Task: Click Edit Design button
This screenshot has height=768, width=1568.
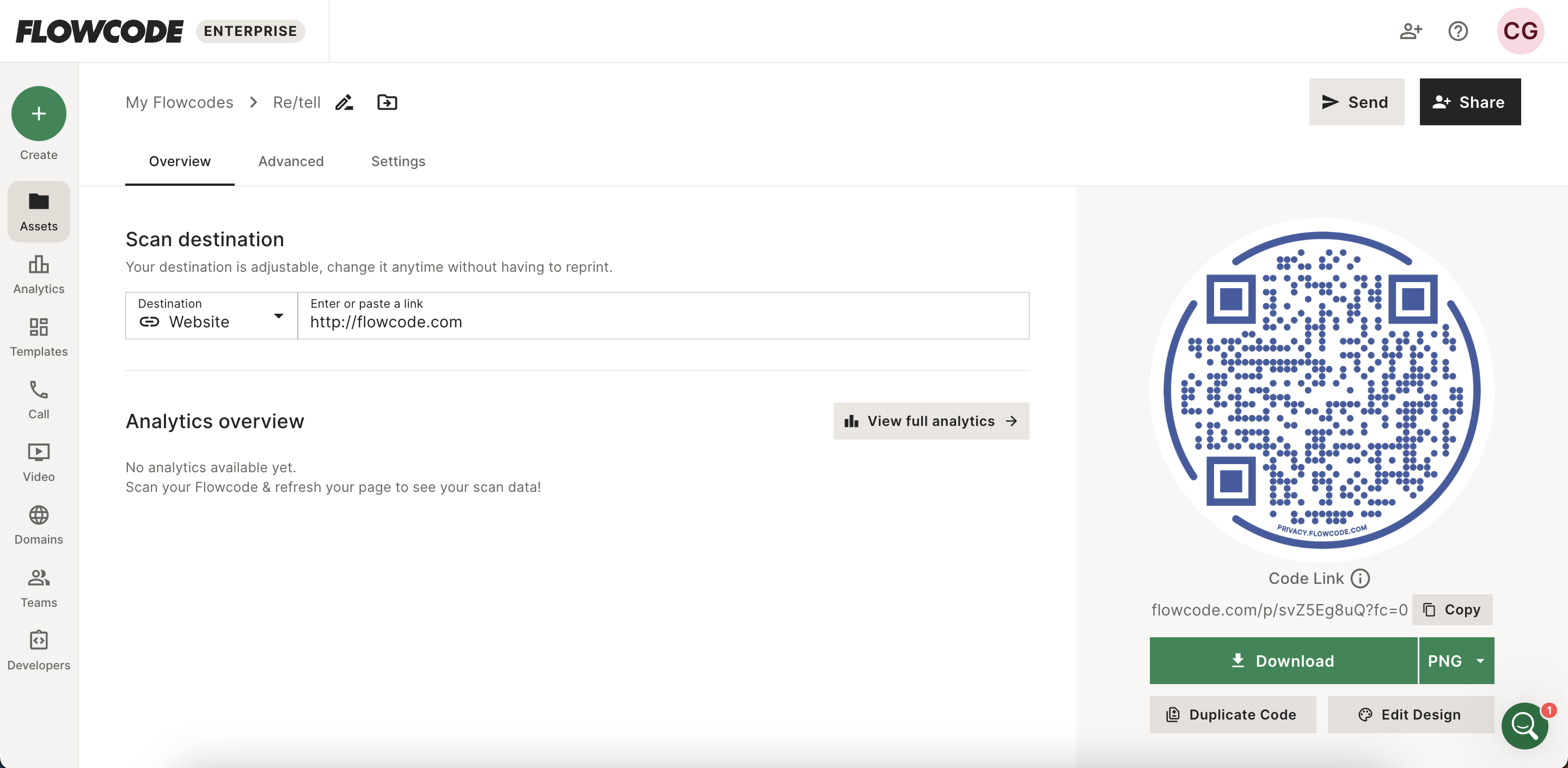Action: coord(1410,715)
